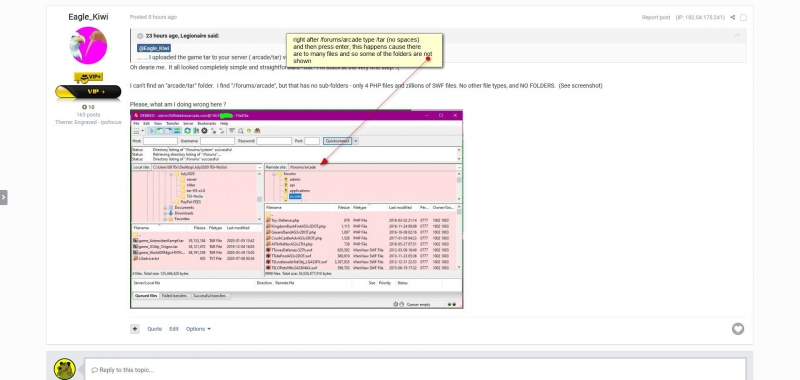Viewport: 800px width, 380px height.
Task: Click the frog avatar beside the reply box
Action: click(x=65, y=369)
